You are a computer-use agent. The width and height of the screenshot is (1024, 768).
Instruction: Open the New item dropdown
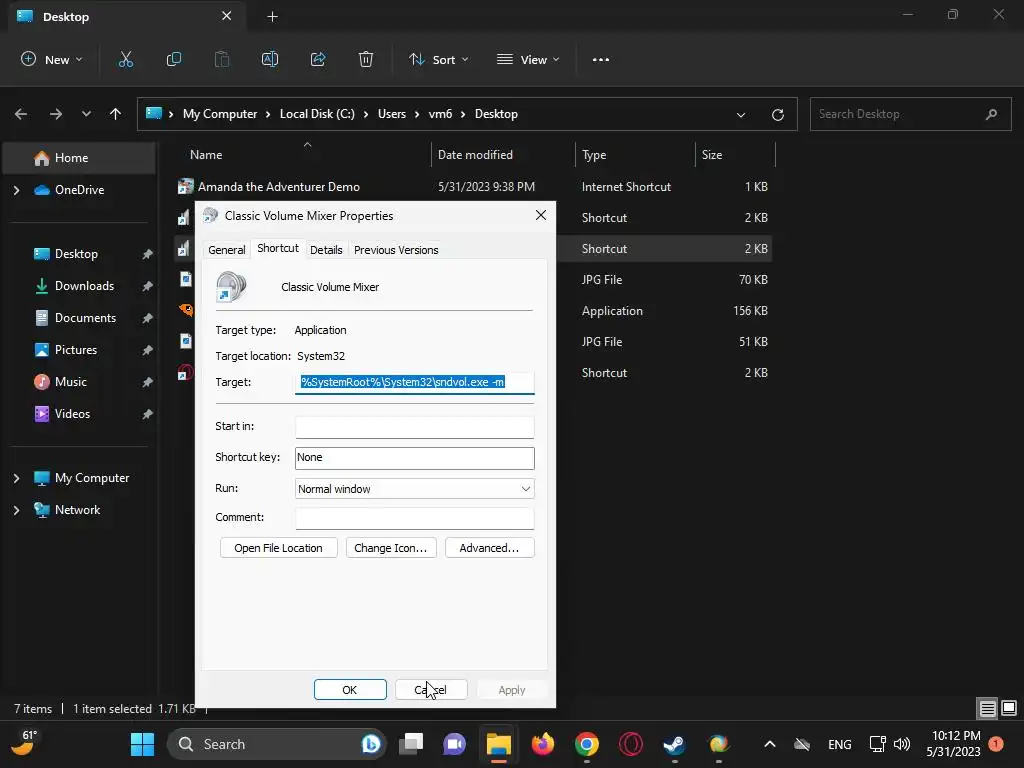(52, 59)
